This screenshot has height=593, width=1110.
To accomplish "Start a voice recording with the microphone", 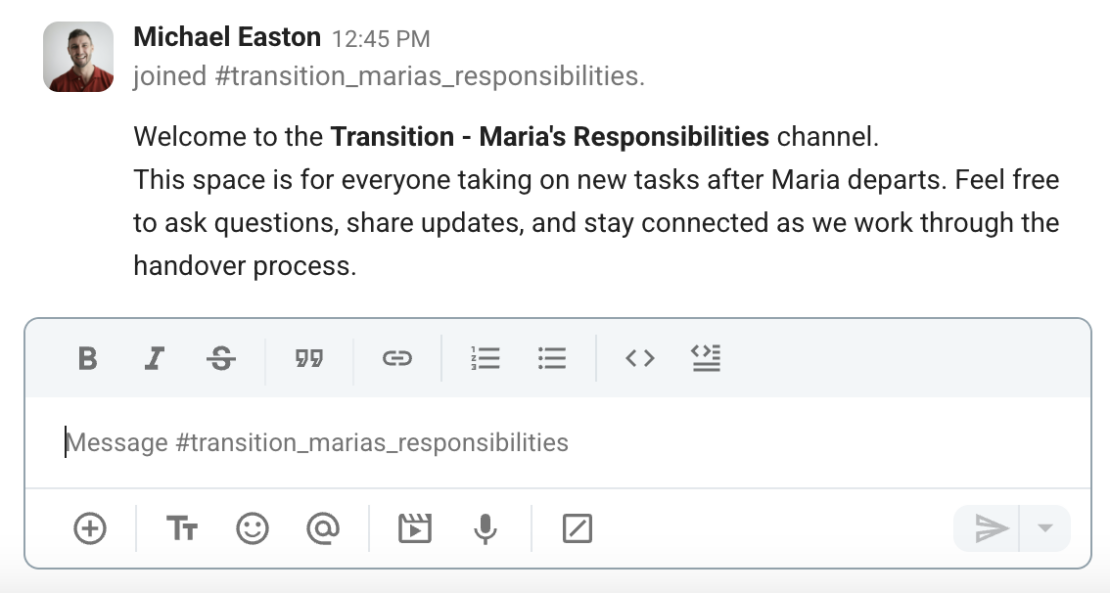I will coord(486,528).
